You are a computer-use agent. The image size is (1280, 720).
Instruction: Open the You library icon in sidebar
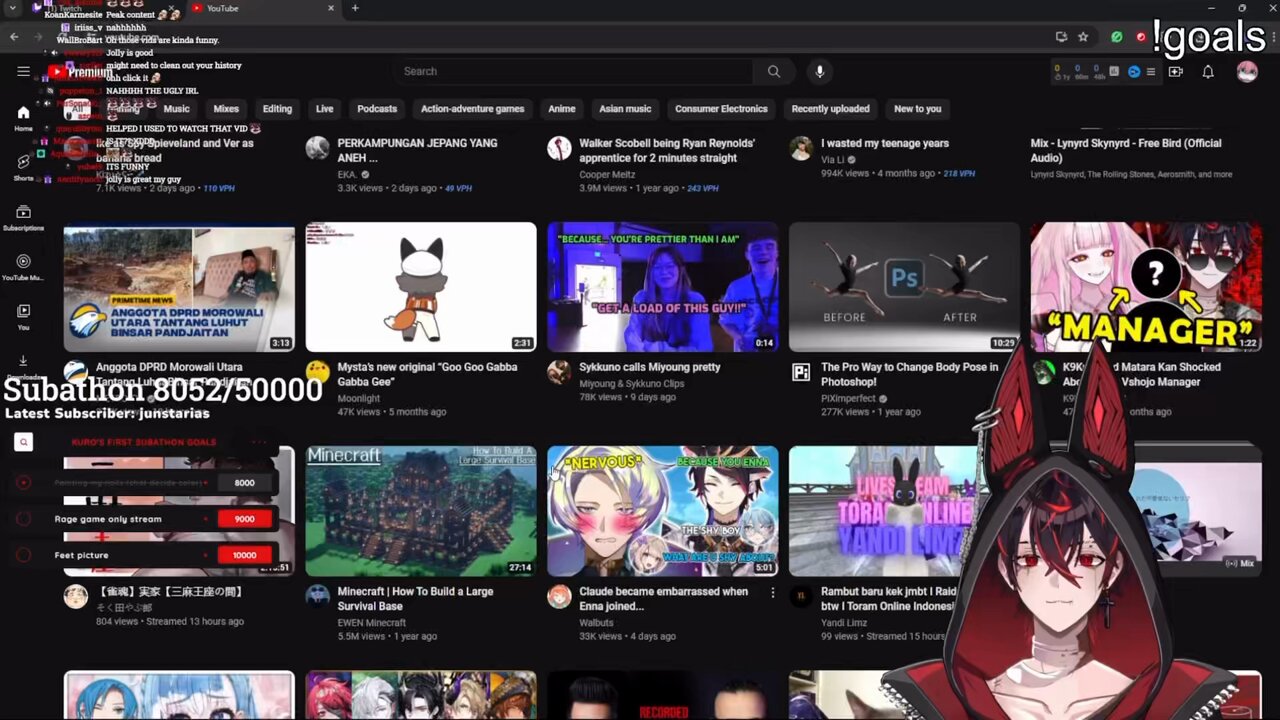(x=23, y=316)
